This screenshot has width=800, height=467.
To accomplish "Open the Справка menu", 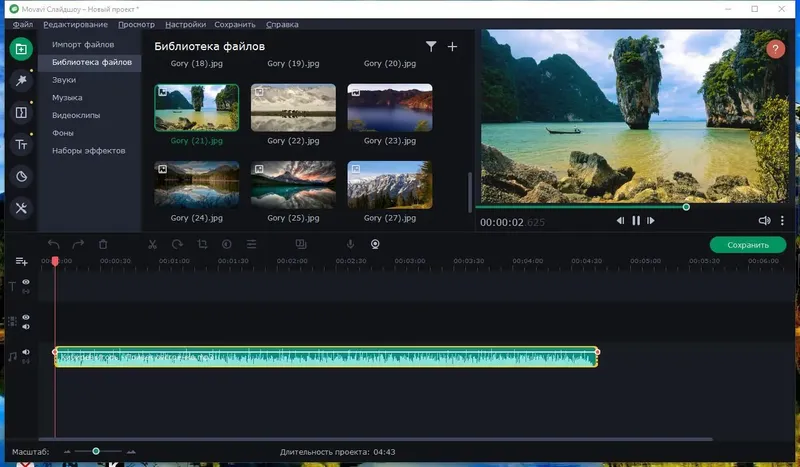I will click(282, 24).
